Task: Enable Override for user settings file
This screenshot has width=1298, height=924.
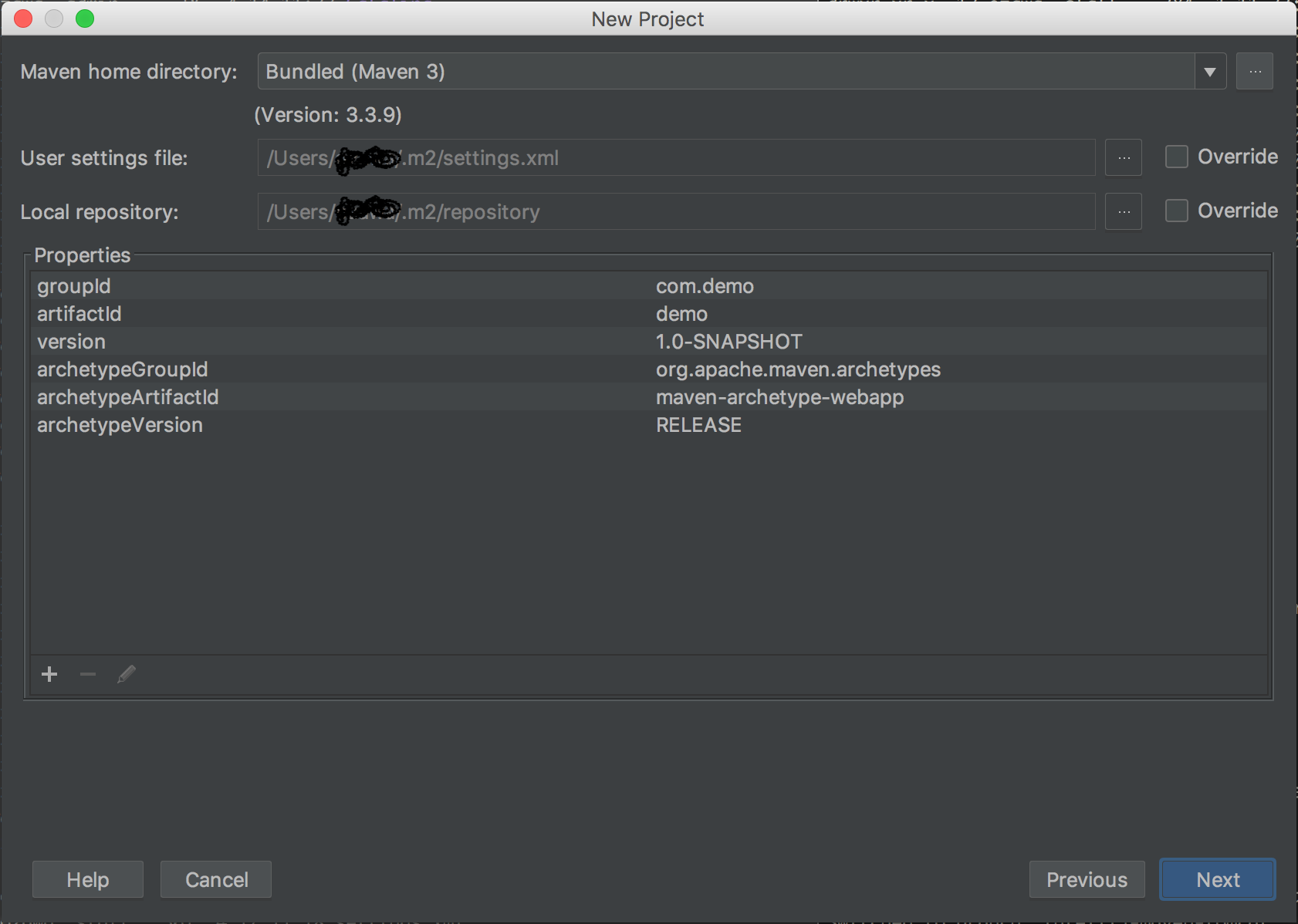Action: coord(1177,157)
